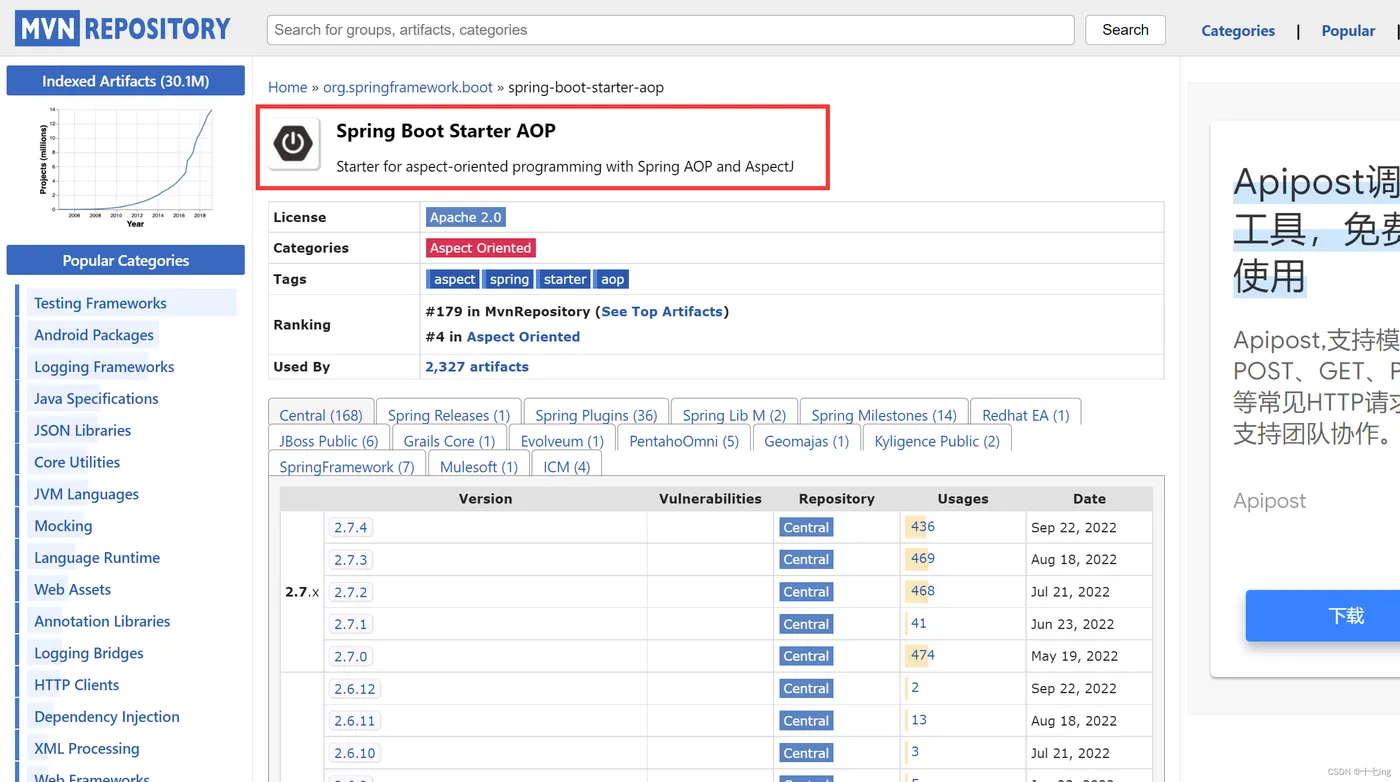1400x782 pixels.
Task: Open the Dependency Injection category
Action: [x=107, y=717]
